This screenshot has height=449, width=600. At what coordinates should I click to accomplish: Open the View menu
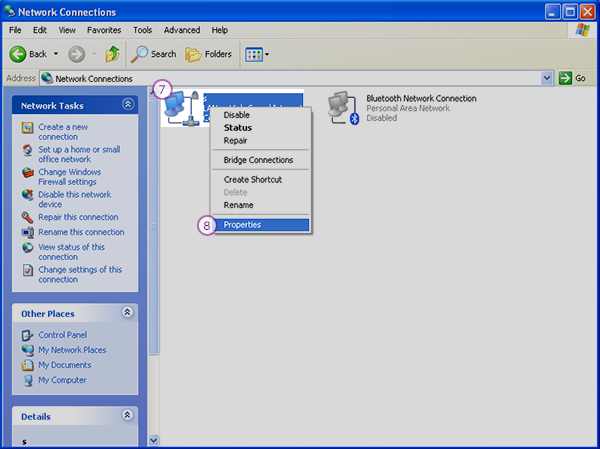pyautogui.click(x=67, y=30)
